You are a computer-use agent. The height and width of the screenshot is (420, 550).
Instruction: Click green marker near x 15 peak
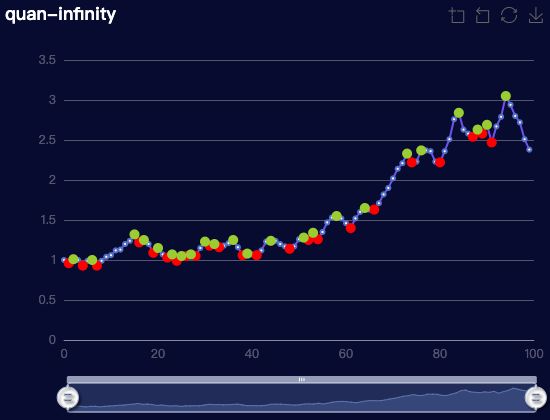pyautogui.click(x=134, y=234)
